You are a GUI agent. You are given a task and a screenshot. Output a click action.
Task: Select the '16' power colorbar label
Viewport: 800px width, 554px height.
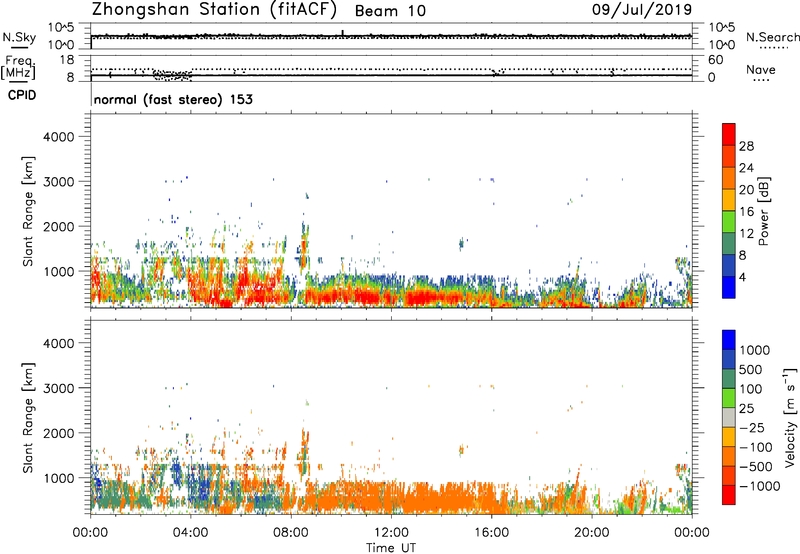746,212
